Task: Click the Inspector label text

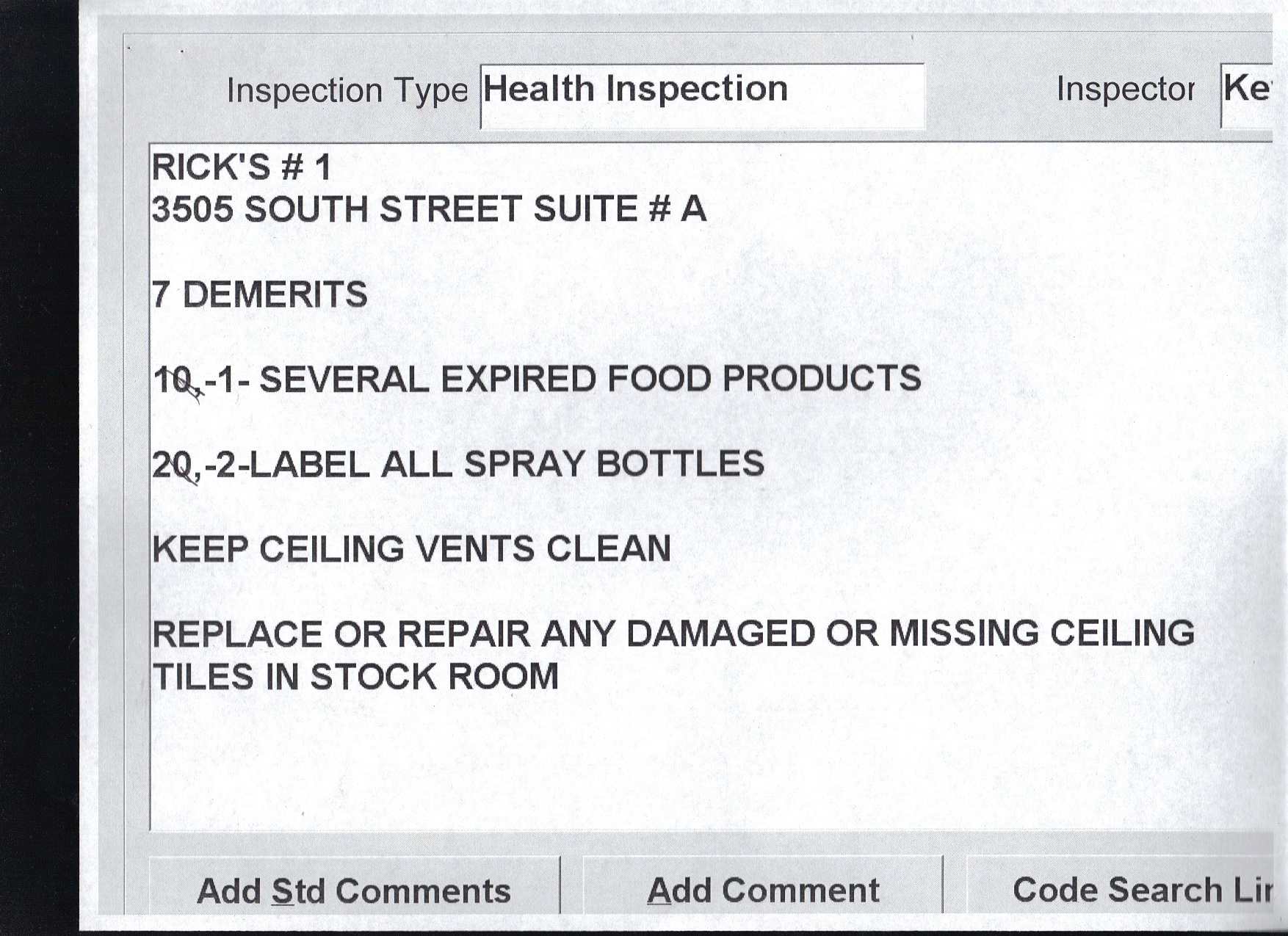Action: coord(1125,90)
